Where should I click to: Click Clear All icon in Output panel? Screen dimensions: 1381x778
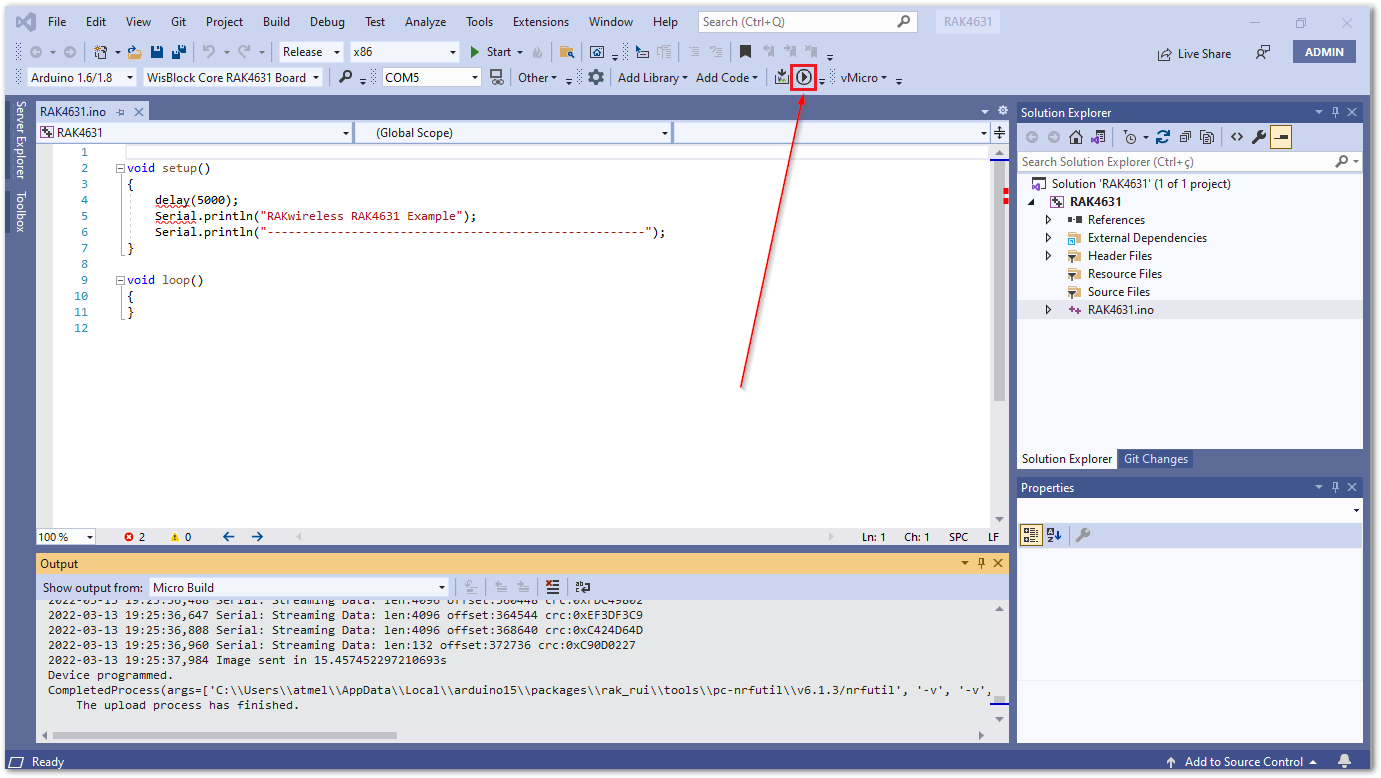click(553, 587)
